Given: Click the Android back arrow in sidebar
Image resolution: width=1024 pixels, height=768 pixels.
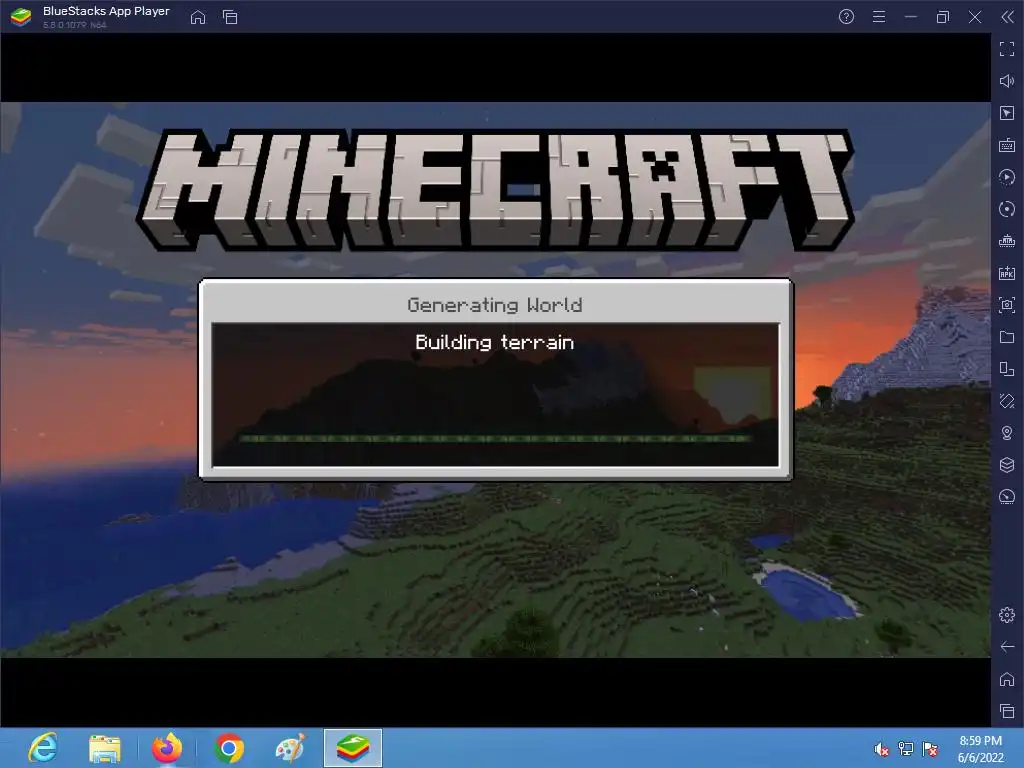Looking at the screenshot, I should pyautogui.click(x=1007, y=647).
